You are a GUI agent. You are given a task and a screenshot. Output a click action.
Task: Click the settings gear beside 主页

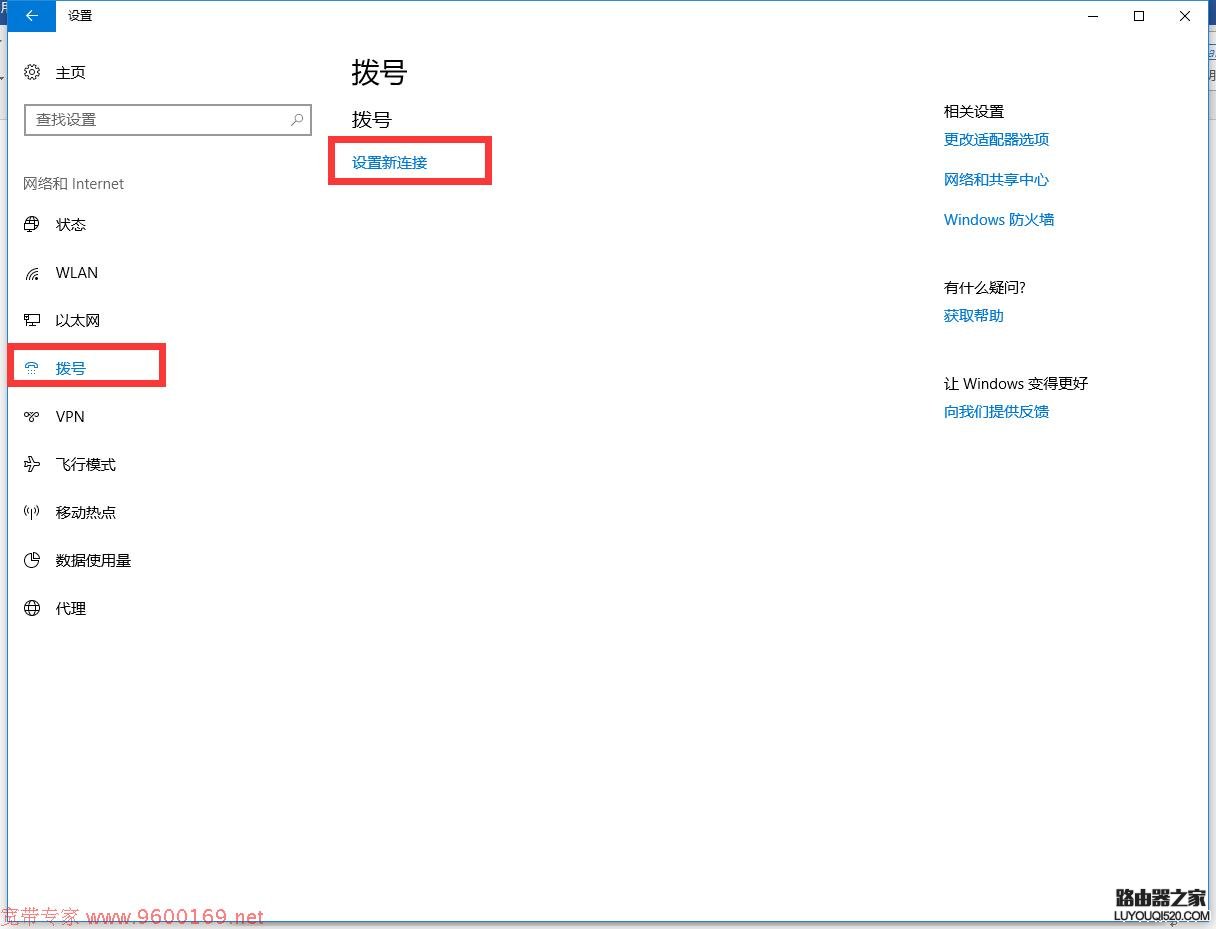point(32,72)
